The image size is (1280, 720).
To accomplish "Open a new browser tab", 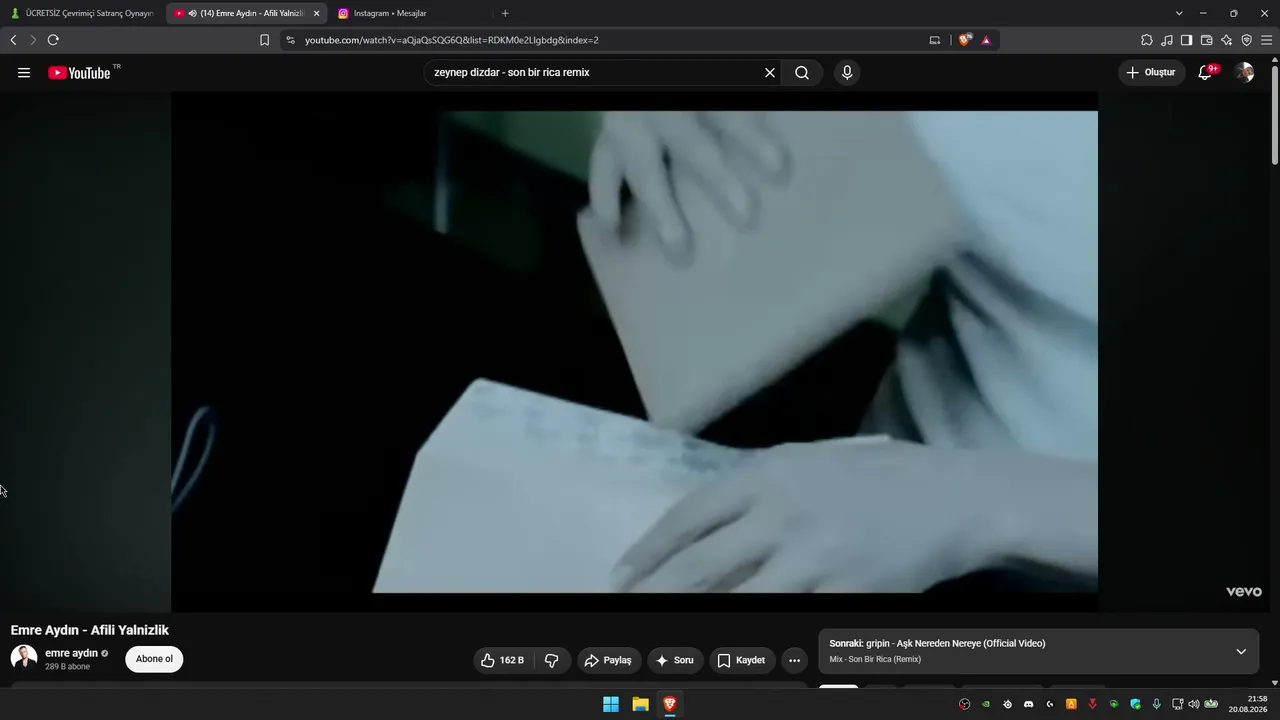I will point(505,13).
